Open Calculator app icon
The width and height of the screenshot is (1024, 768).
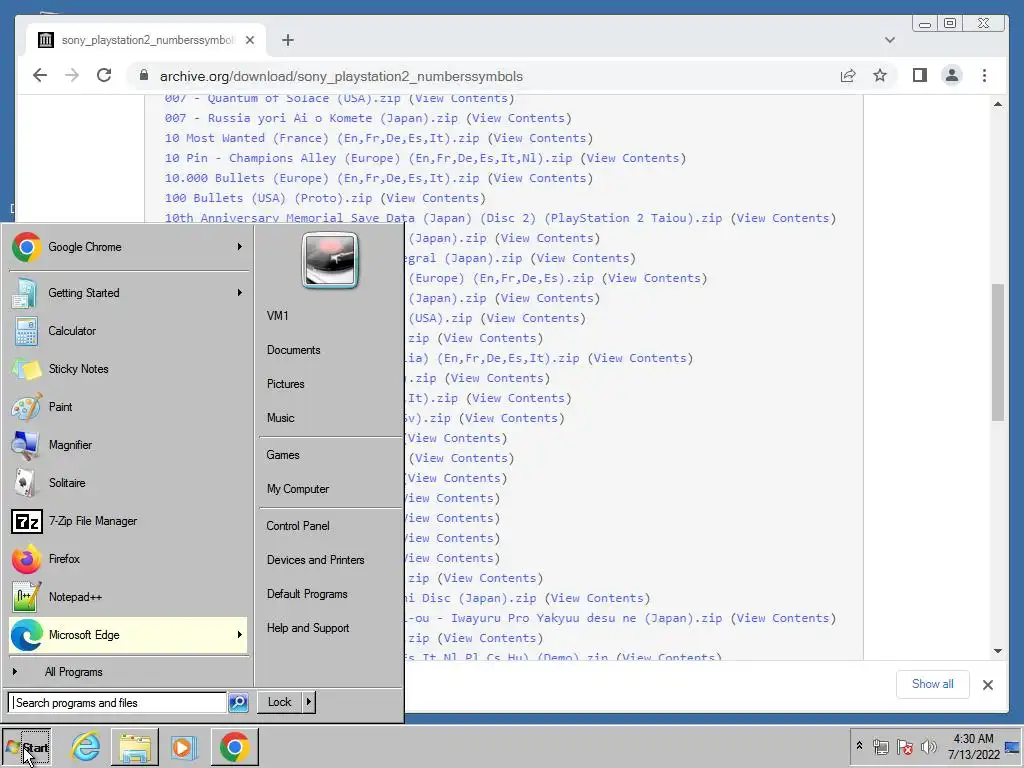[26, 331]
